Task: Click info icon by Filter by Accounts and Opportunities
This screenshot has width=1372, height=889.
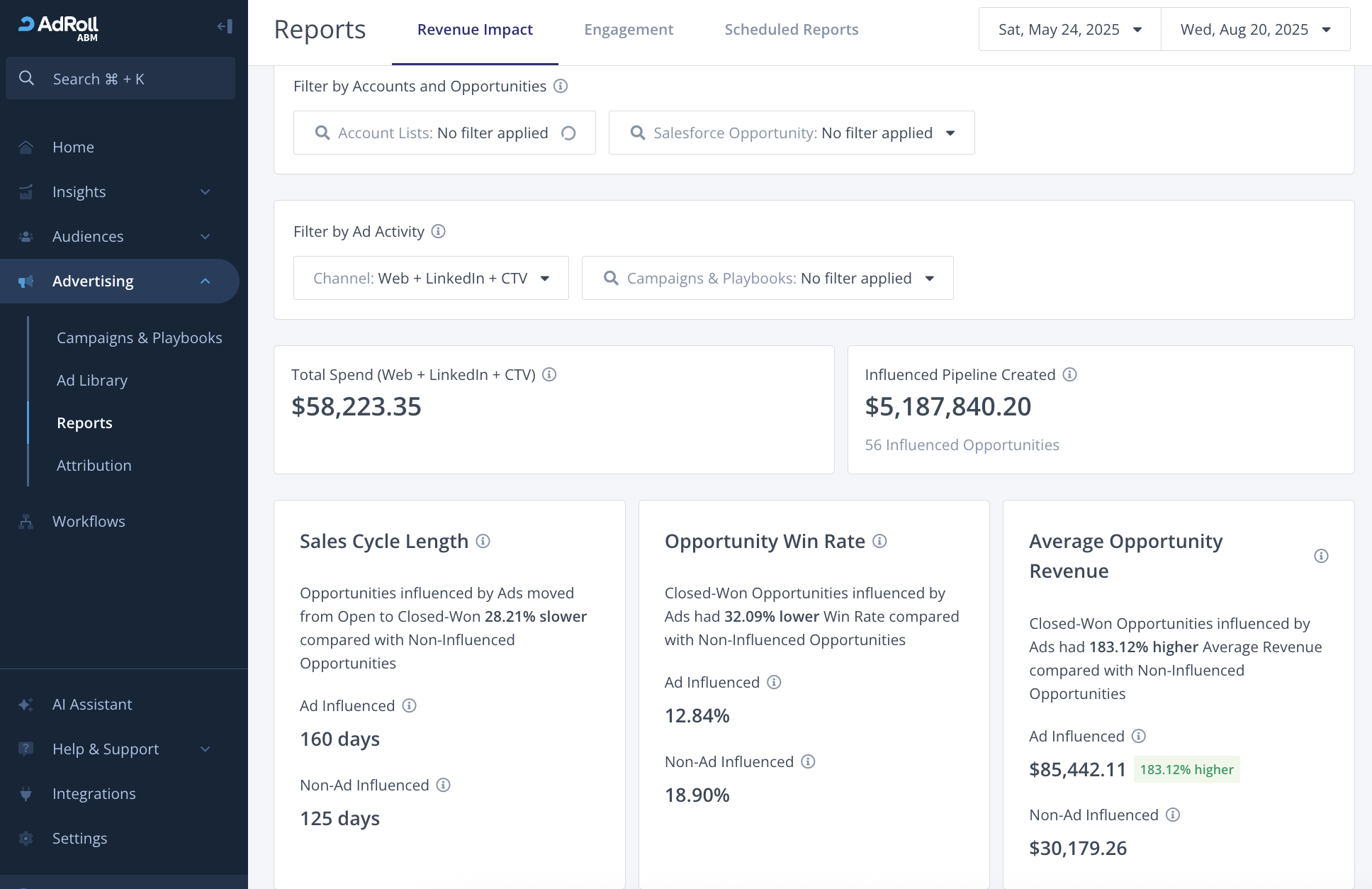Action: click(560, 86)
